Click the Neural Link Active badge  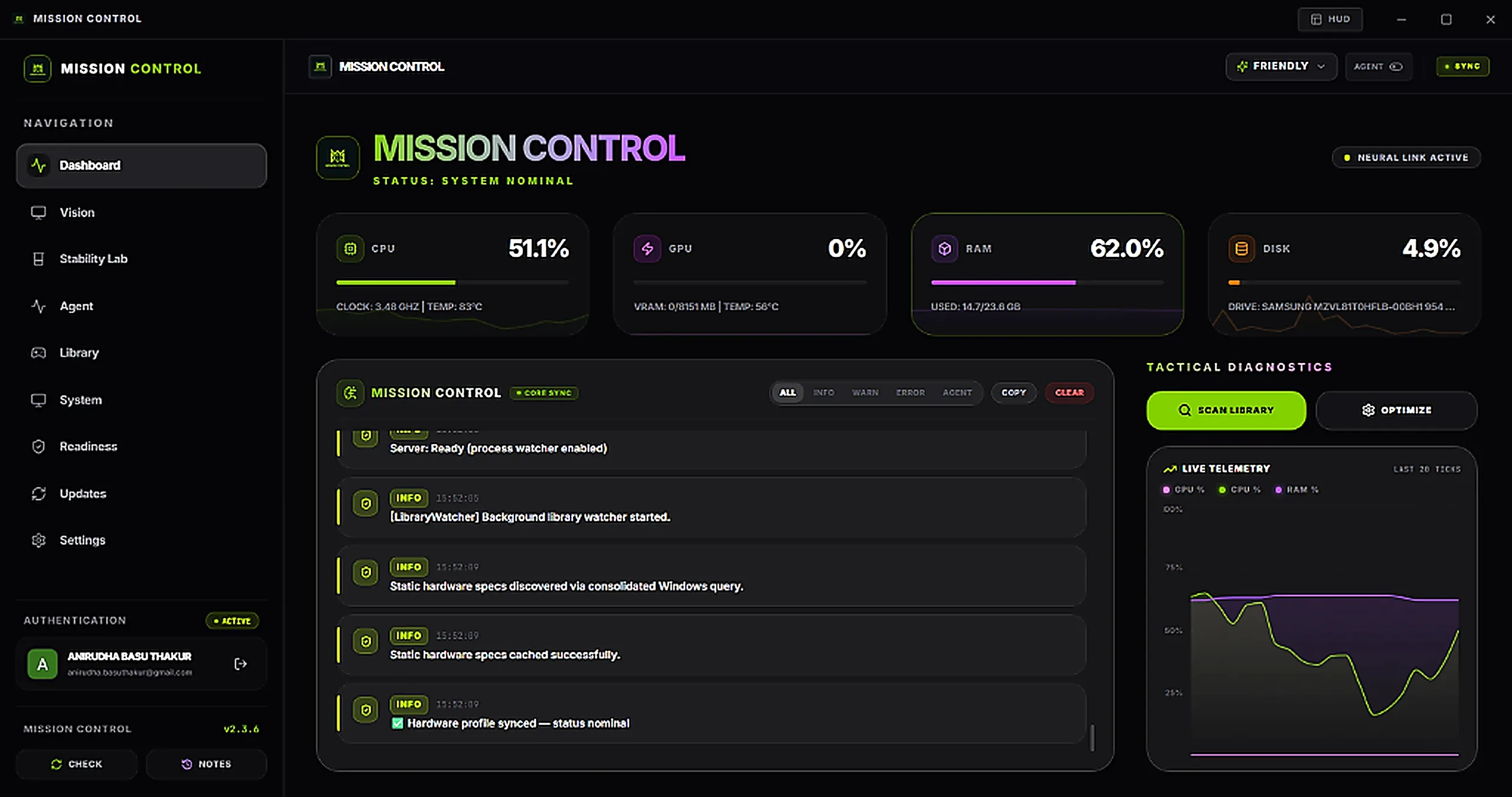pyautogui.click(x=1406, y=158)
